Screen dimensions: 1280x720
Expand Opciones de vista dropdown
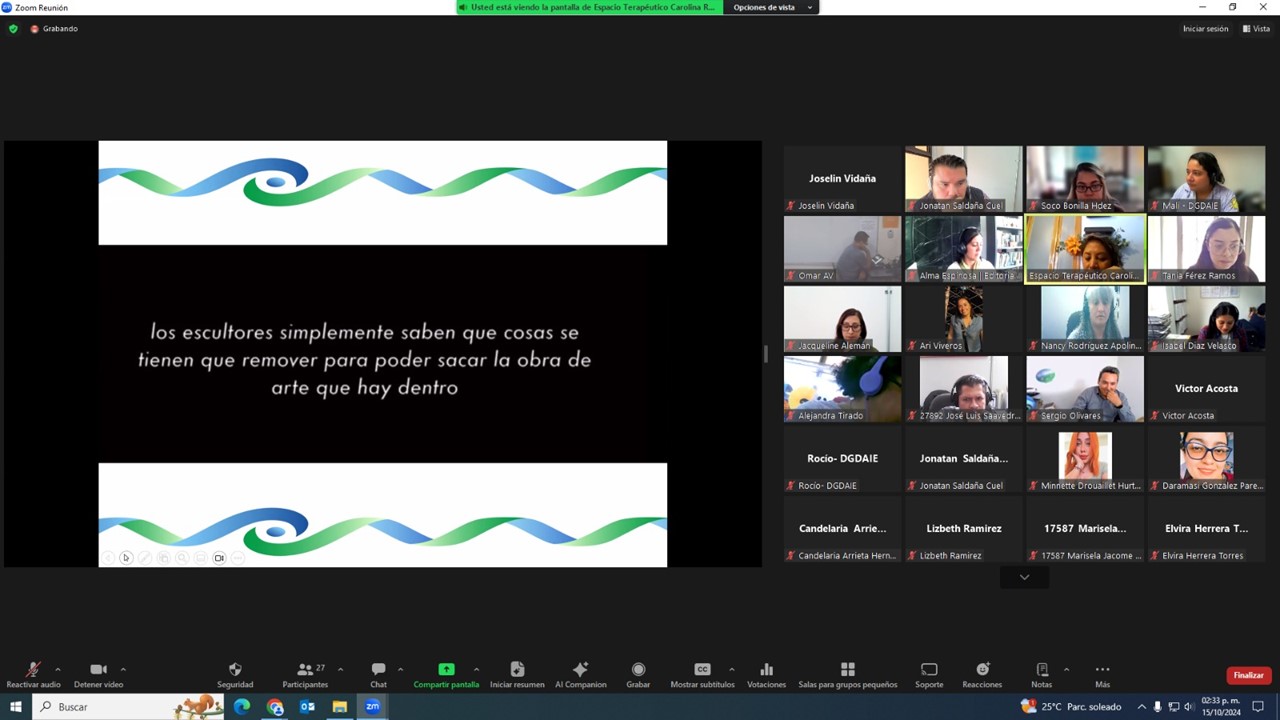pos(770,7)
